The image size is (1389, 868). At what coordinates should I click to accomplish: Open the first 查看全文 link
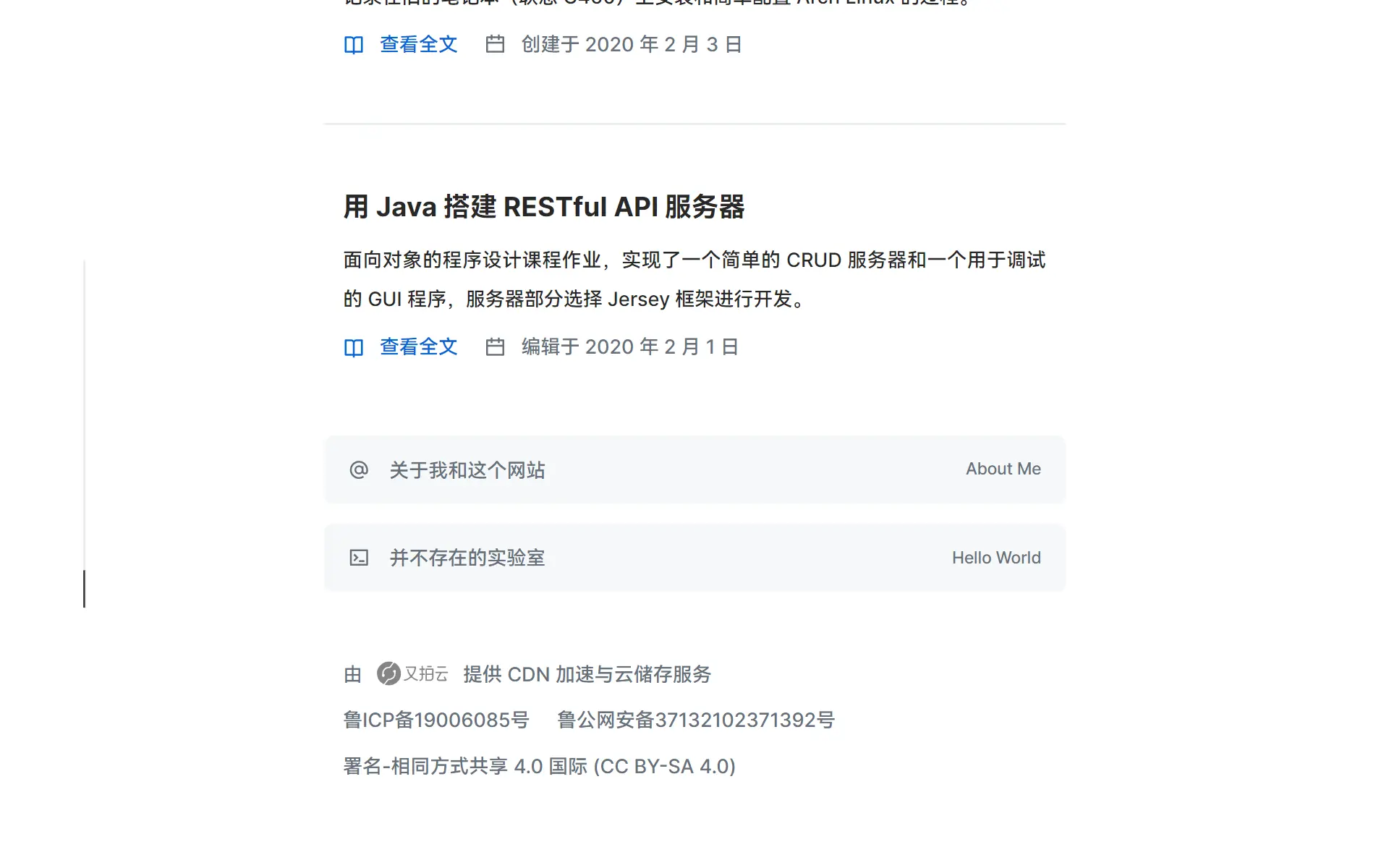click(418, 44)
